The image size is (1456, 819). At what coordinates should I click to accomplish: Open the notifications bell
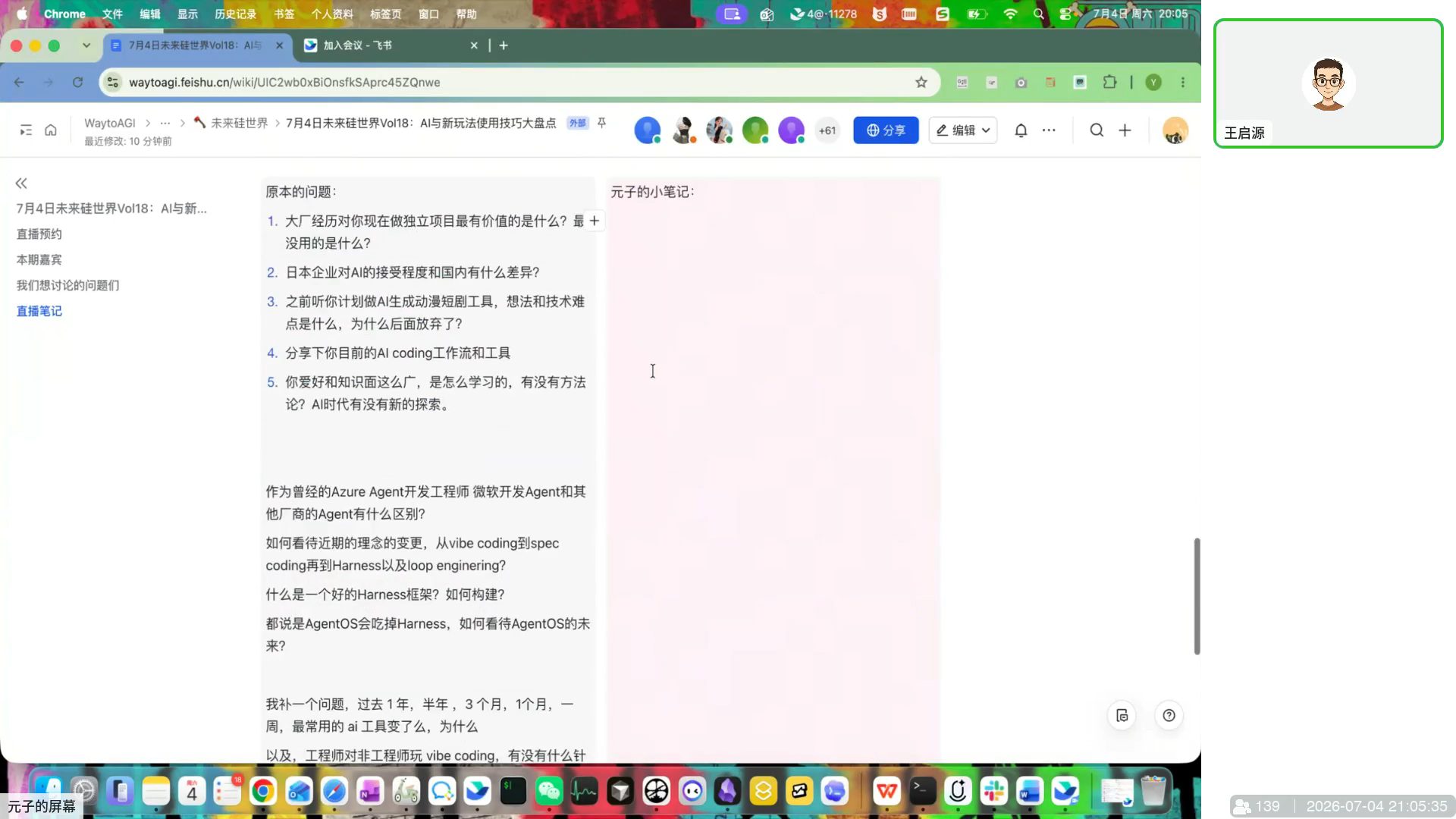click(1021, 130)
